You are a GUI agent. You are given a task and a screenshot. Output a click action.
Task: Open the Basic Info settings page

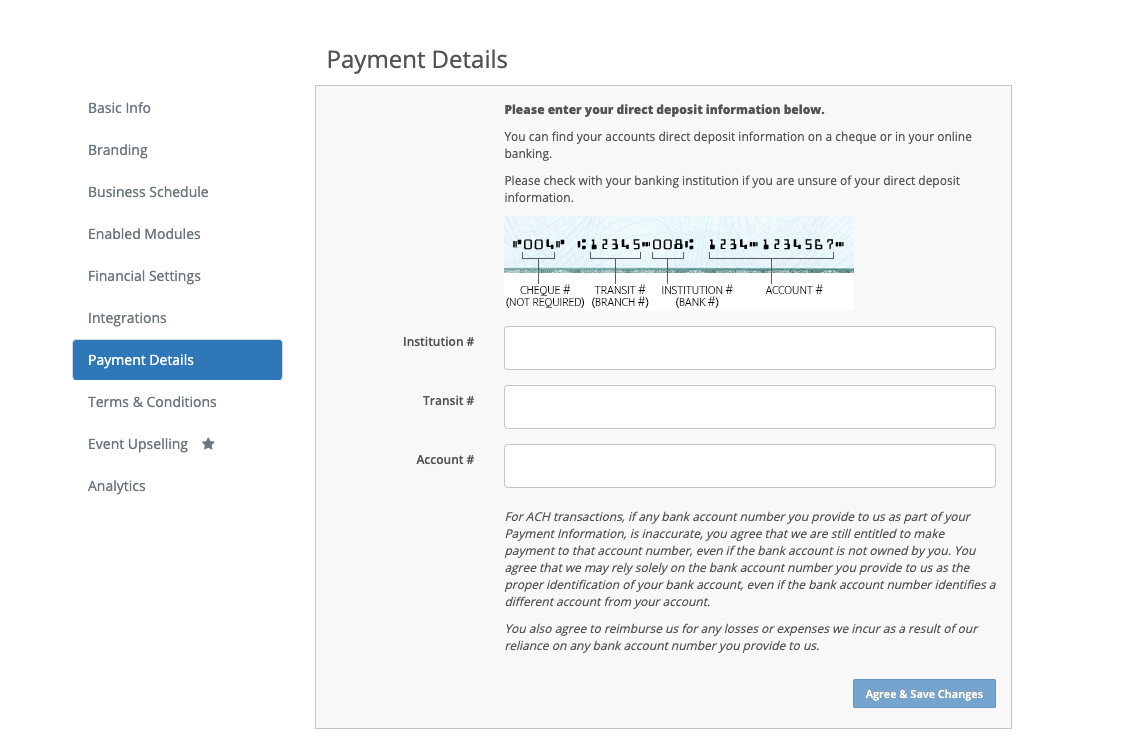point(119,108)
